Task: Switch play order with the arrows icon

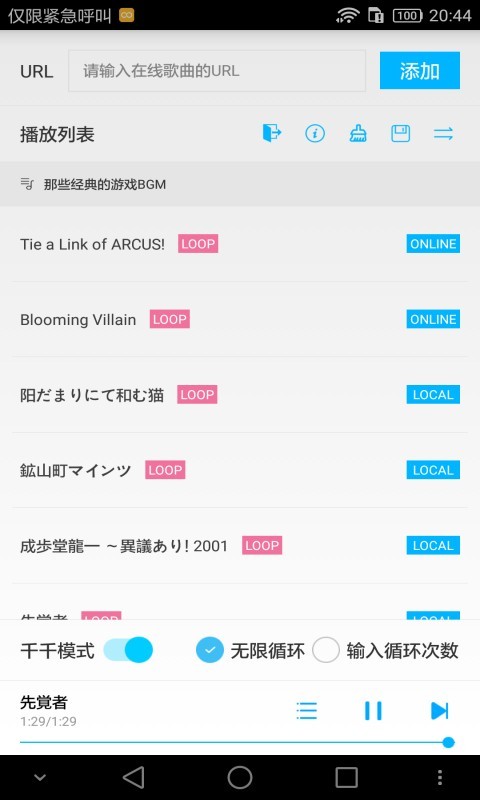Action: (443, 134)
